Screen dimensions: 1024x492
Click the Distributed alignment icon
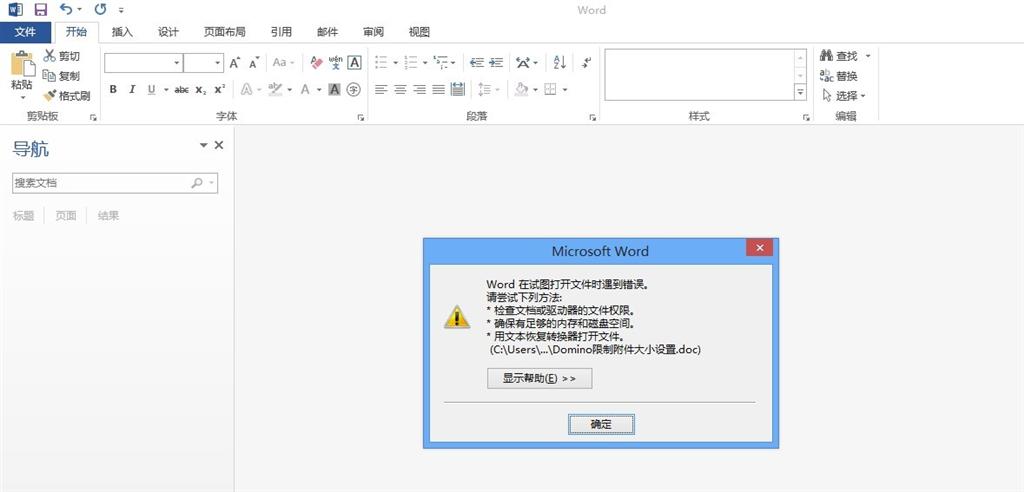tap(457, 90)
